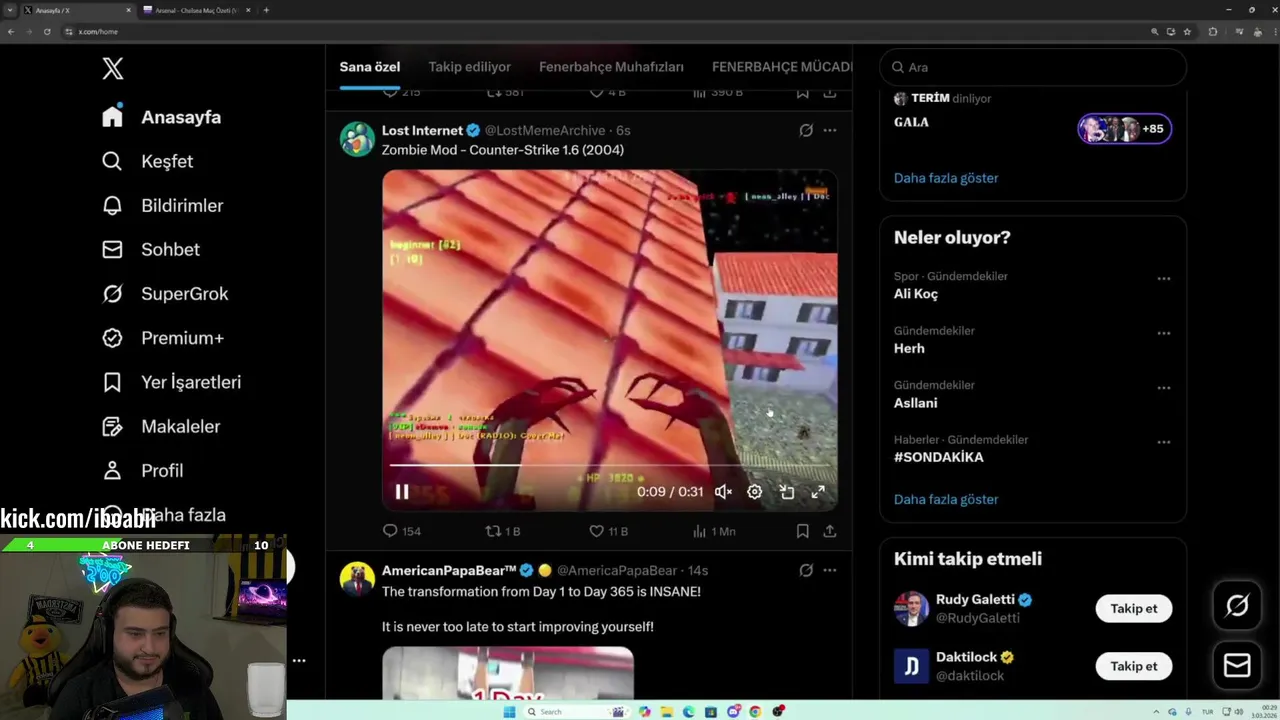Open AmericanPapaBear profile avatar
1280x720 pixels.
[357, 579]
